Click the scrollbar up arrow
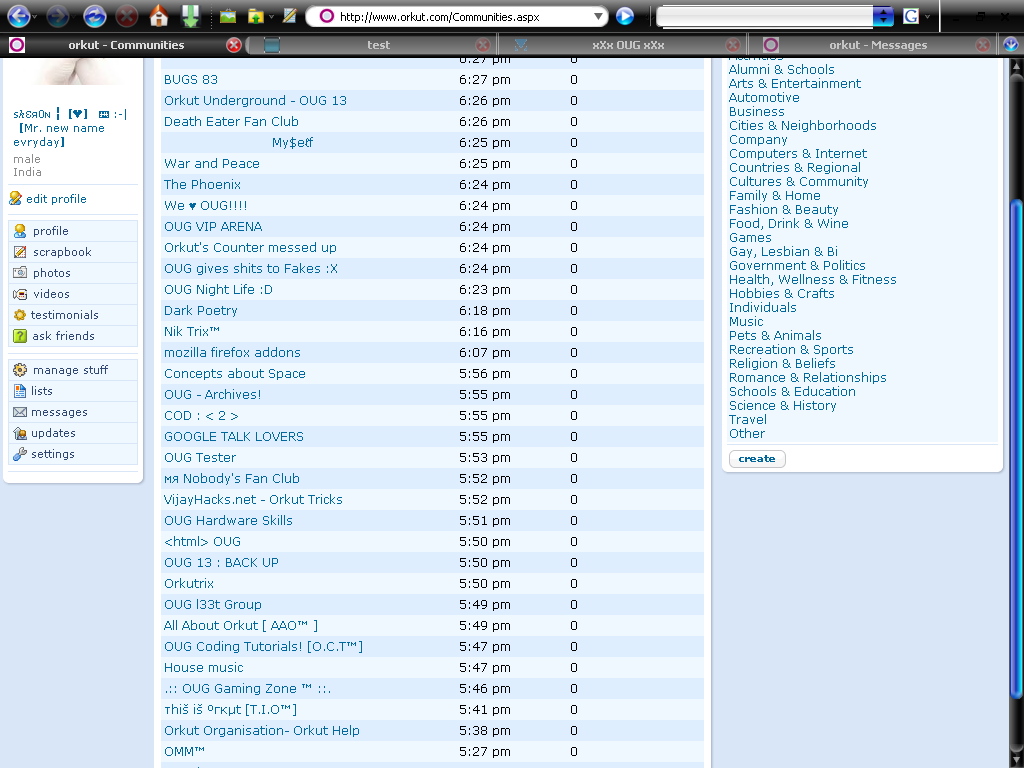 (x=1016, y=65)
